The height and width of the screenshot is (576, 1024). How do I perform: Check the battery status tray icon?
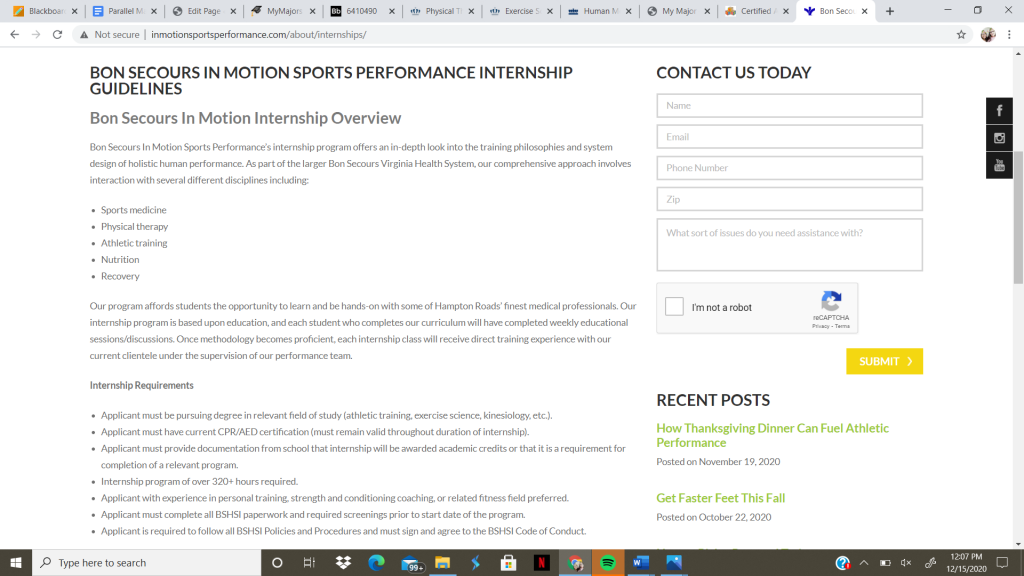[x=886, y=562]
